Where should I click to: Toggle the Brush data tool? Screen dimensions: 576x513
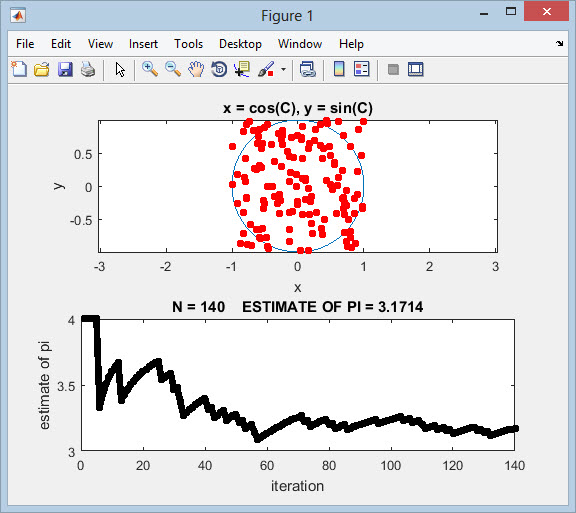point(266,69)
